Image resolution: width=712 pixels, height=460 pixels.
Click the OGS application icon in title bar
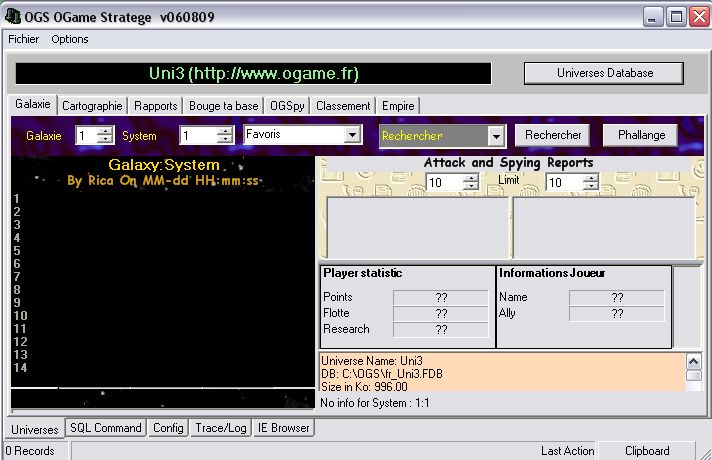[12, 16]
